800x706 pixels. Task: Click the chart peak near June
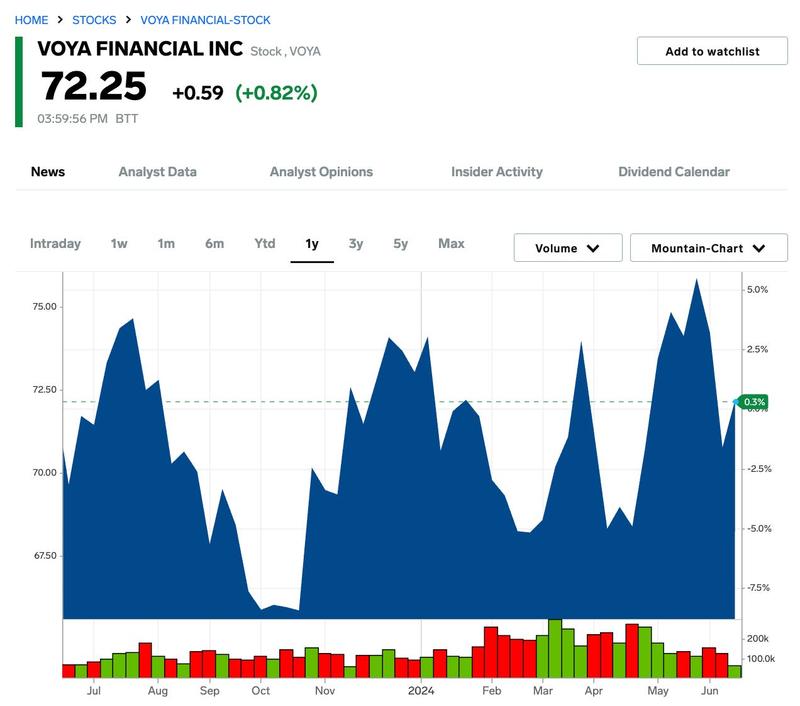coord(696,280)
